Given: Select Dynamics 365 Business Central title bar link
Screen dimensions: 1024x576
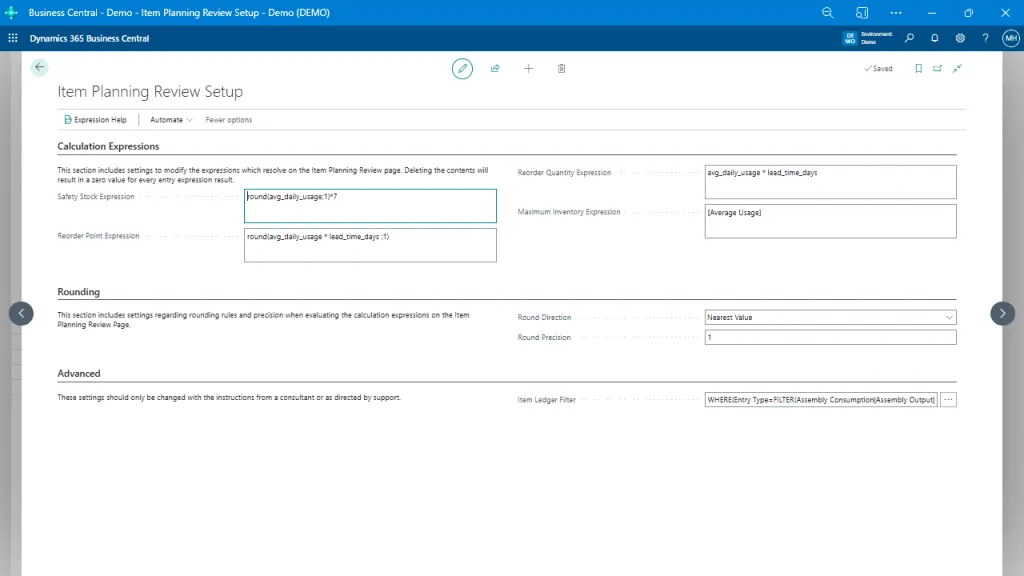Looking at the screenshot, I should (89, 37).
